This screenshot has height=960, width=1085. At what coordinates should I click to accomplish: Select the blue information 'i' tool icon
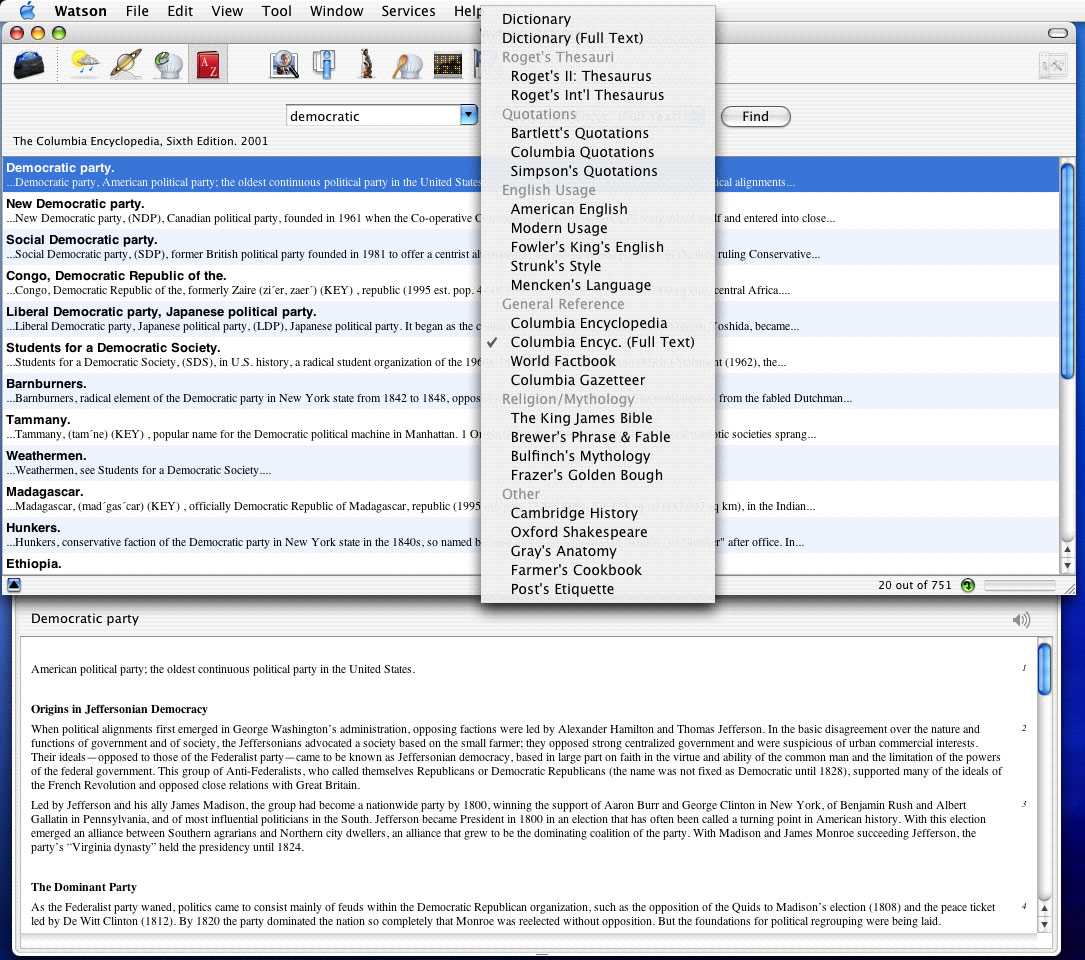[324, 64]
